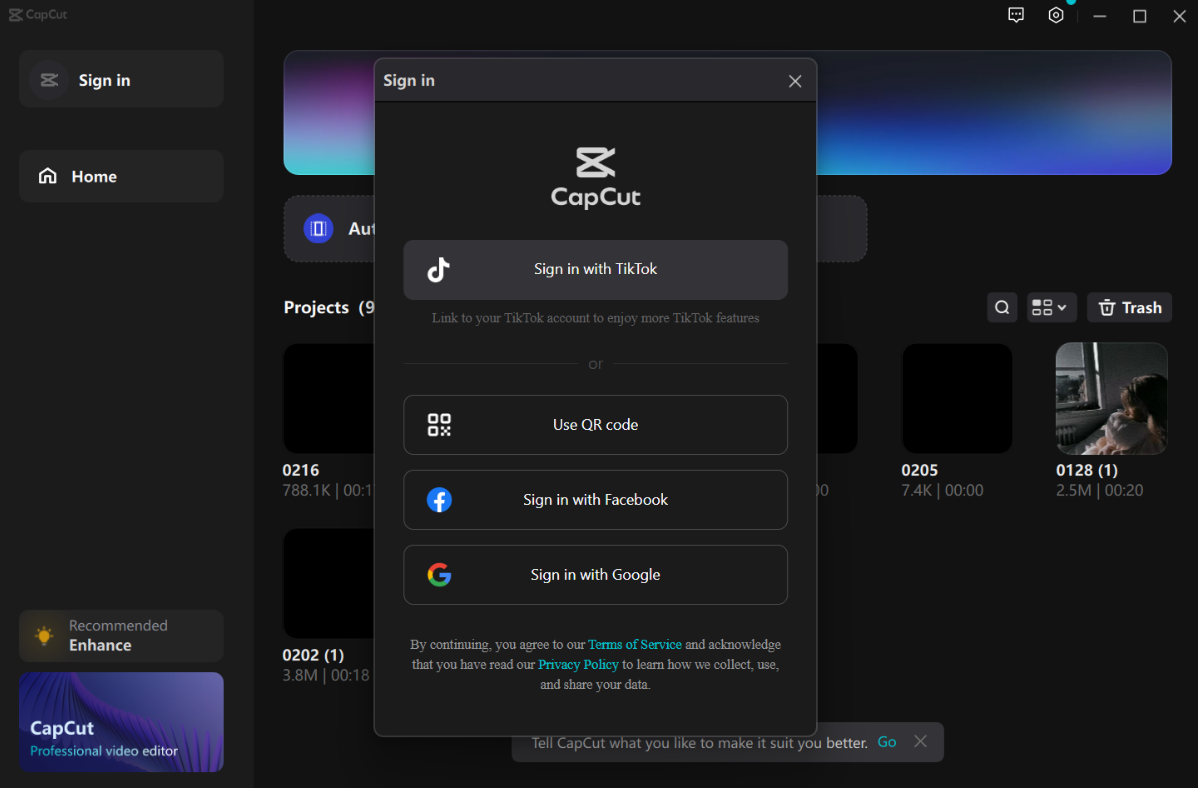Click project name 0128 (1)
The width and height of the screenshot is (1198, 788).
[x=1086, y=470]
